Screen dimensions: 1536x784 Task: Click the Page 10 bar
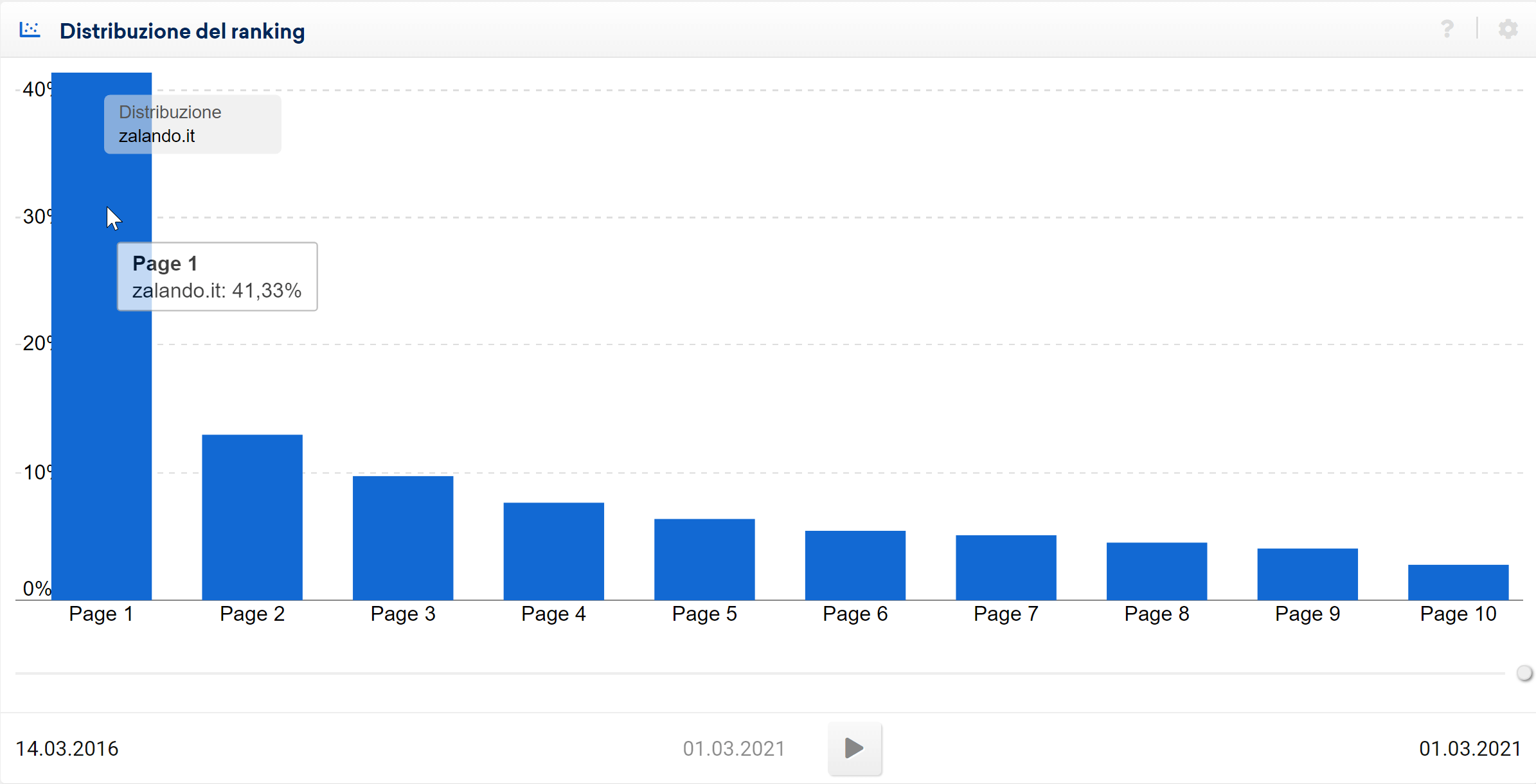pyautogui.click(x=1458, y=582)
